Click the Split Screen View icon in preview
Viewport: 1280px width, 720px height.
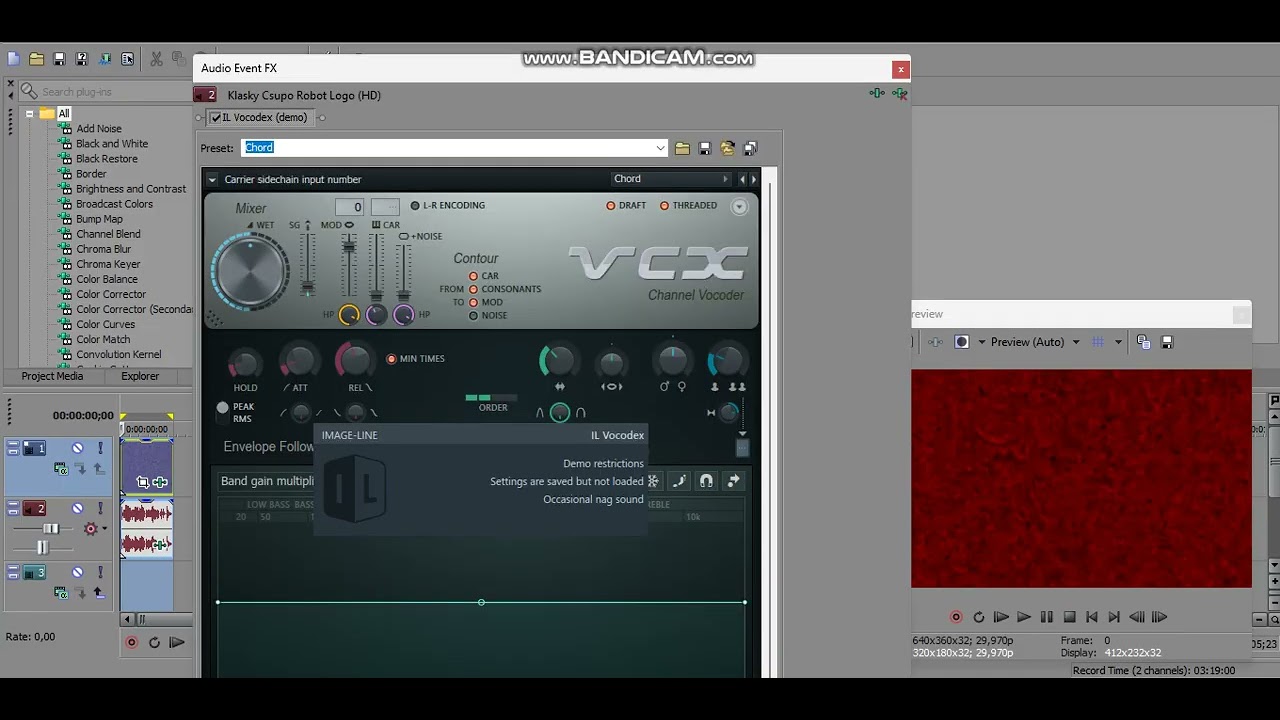point(961,342)
